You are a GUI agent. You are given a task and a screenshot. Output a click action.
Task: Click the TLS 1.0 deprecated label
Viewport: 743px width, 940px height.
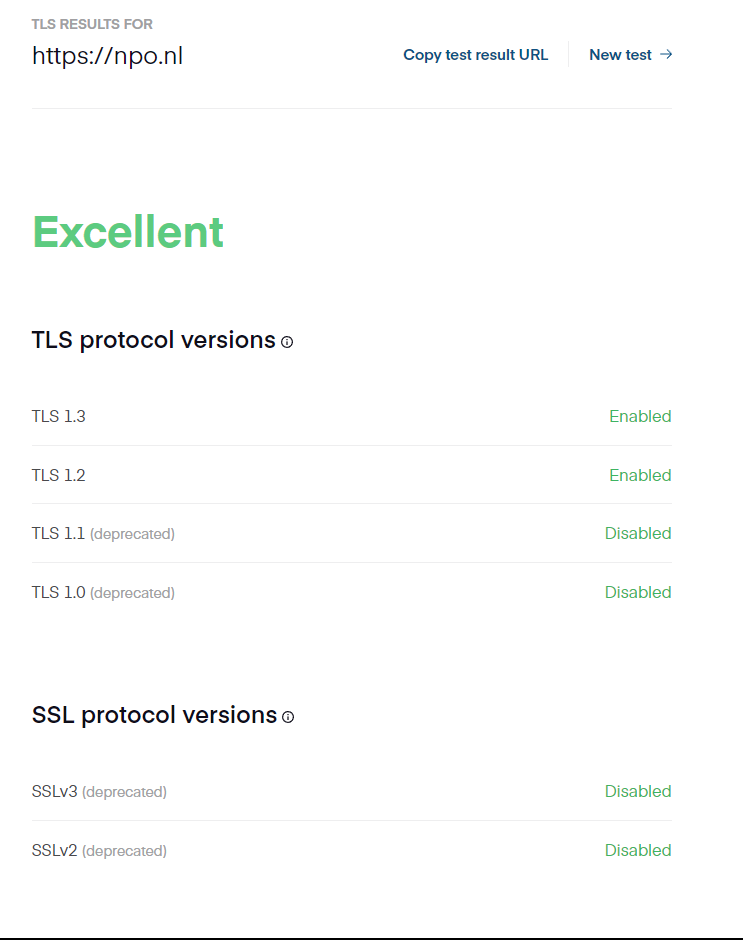pos(103,593)
